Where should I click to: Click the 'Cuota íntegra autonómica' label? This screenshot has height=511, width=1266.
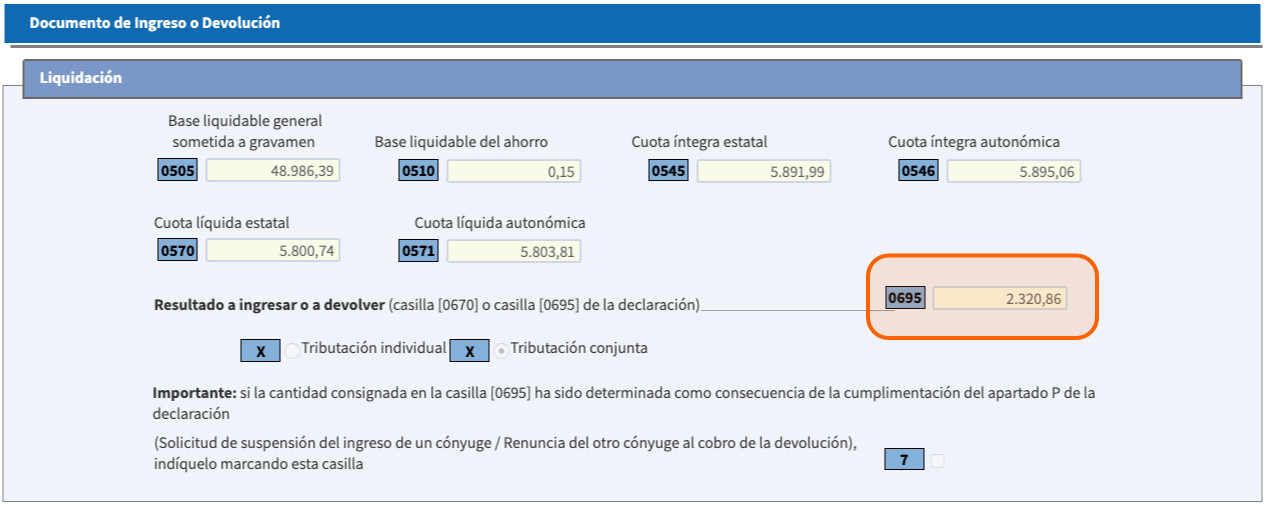pyautogui.click(x=974, y=142)
